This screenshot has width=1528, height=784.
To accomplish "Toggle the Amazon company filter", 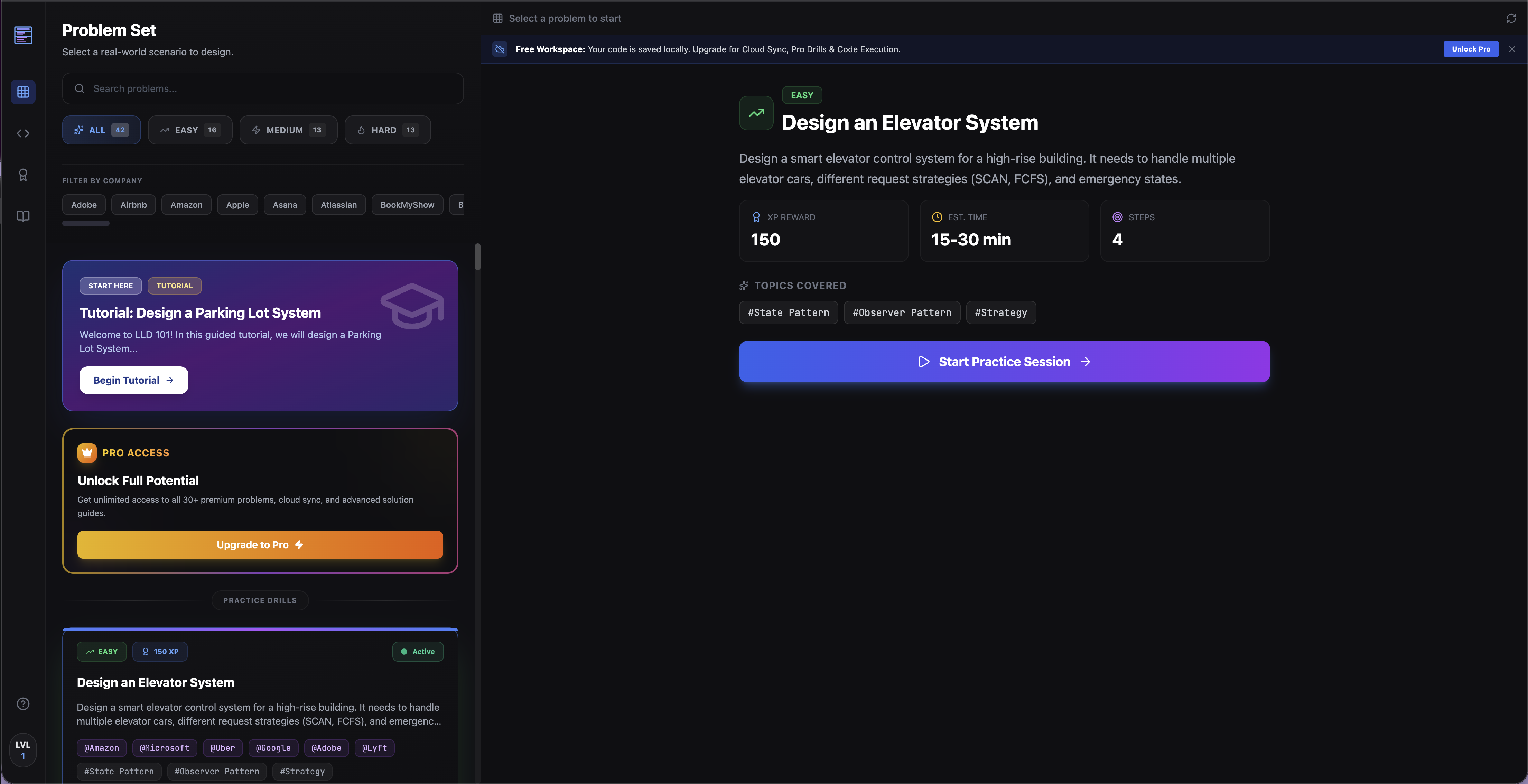I will pos(186,205).
